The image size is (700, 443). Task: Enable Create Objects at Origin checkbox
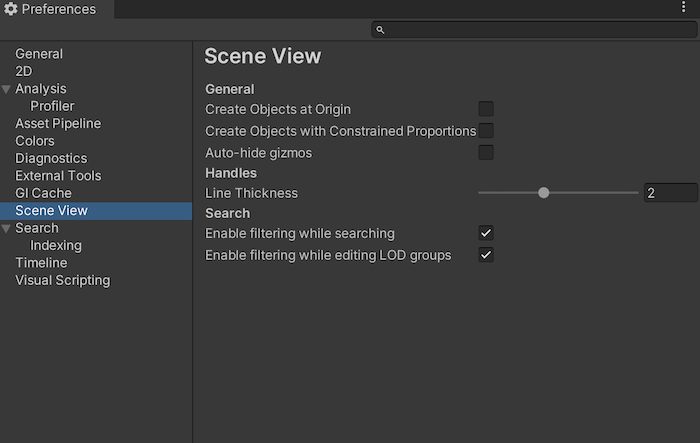point(486,109)
